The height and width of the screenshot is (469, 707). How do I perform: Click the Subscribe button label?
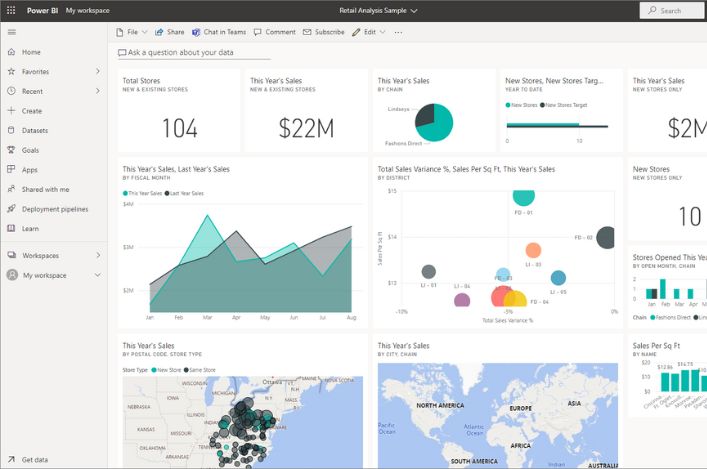pos(330,32)
